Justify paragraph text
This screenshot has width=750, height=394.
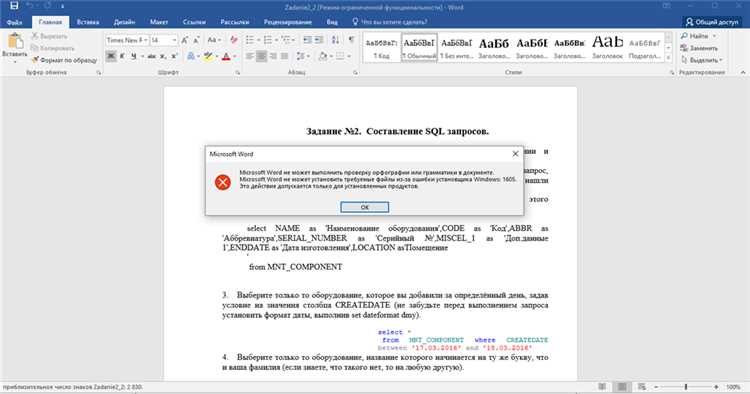[284, 56]
